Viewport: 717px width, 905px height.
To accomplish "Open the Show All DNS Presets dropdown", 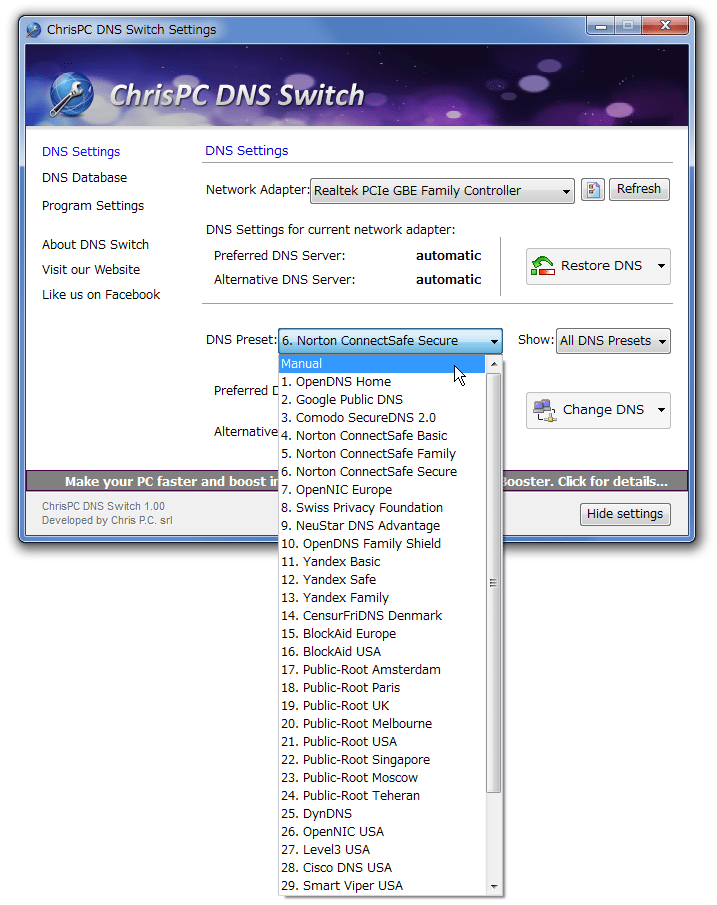I will coord(613,341).
